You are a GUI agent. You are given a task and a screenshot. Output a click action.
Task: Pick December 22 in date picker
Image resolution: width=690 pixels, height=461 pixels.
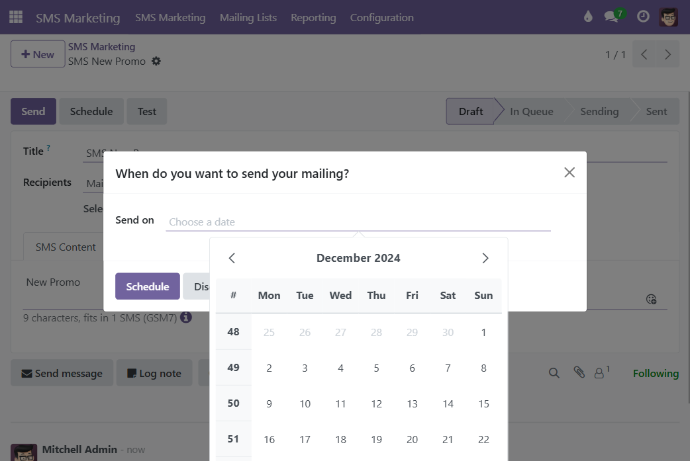coord(484,439)
